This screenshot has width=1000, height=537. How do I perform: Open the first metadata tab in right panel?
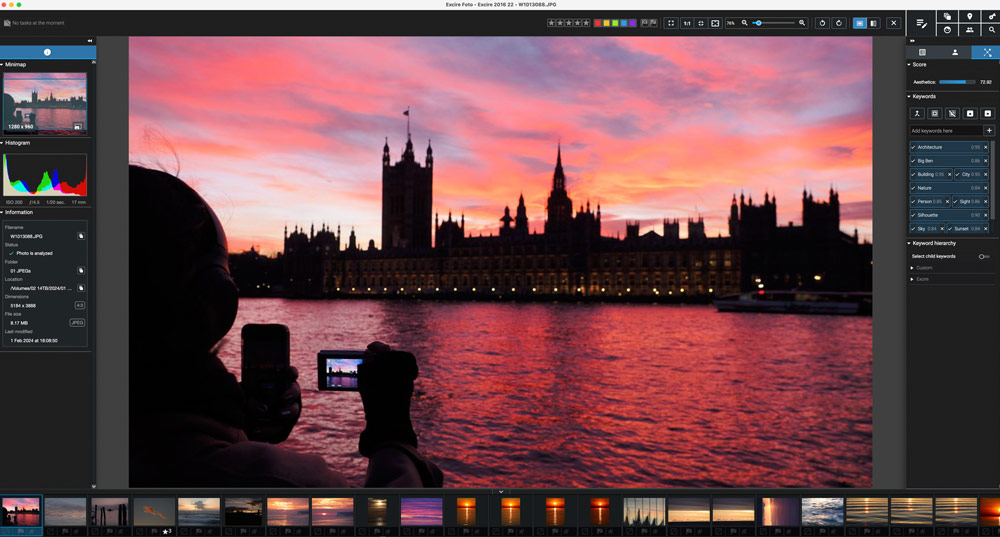click(922, 52)
